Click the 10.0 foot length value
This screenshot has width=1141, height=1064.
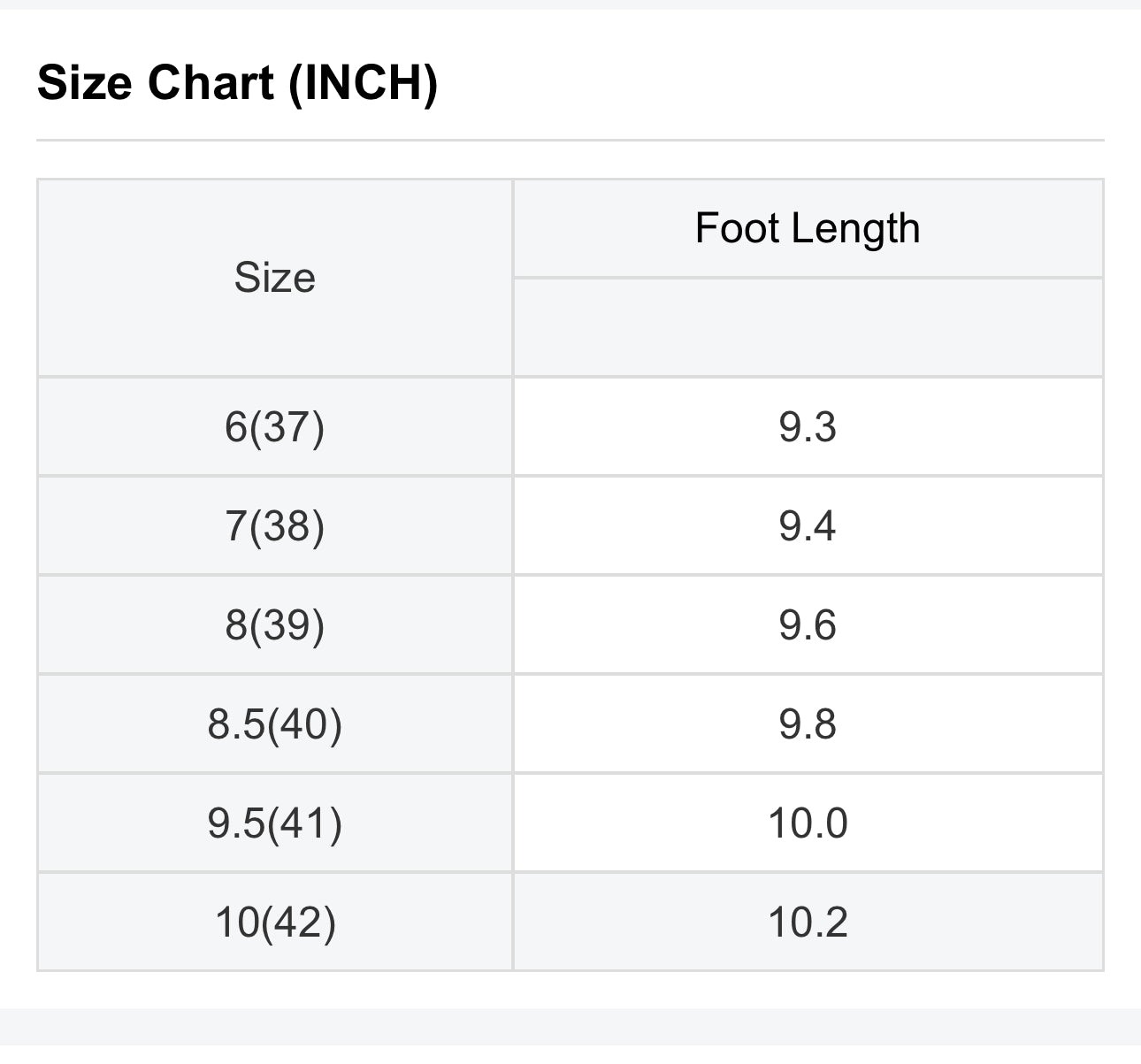coord(808,823)
